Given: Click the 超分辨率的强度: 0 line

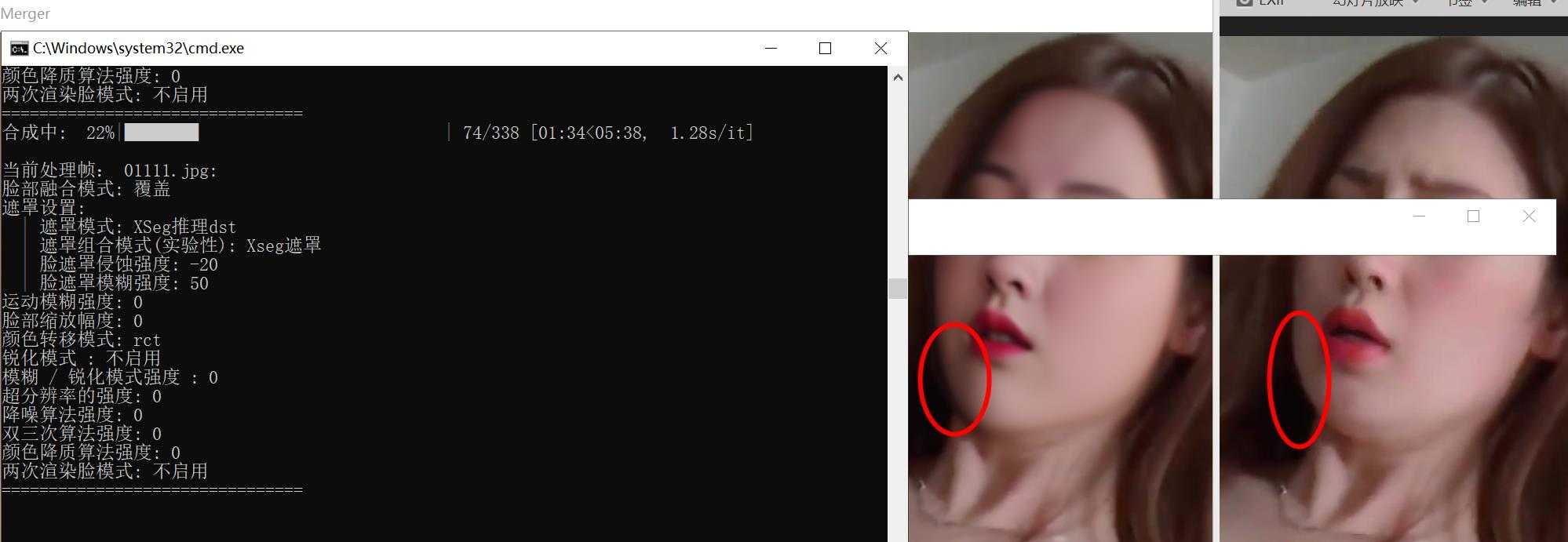Looking at the screenshot, I should (82, 396).
